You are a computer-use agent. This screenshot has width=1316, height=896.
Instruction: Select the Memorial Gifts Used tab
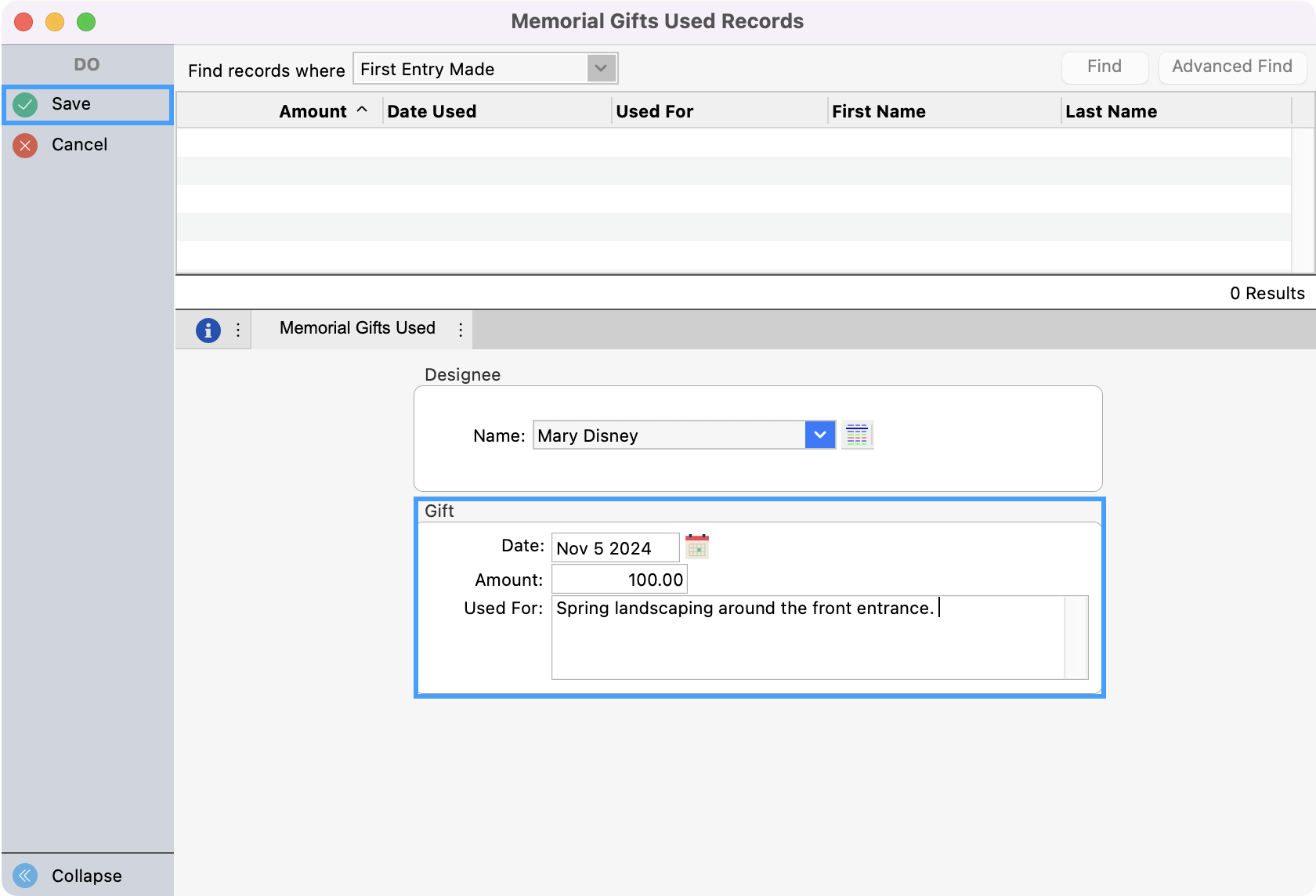point(357,328)
